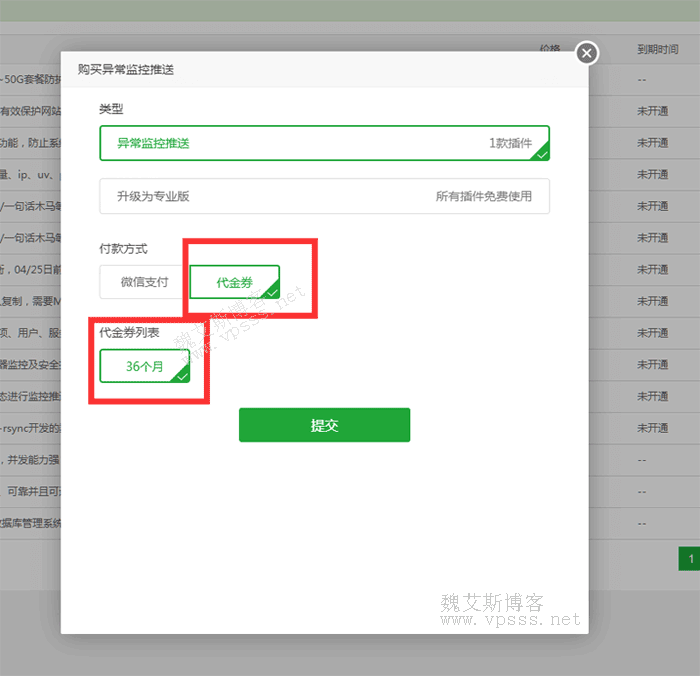Click the 到期时间 column header
The height and width of the screenshot is (676, 700).
pyautogui.click(x=658, y=48)
